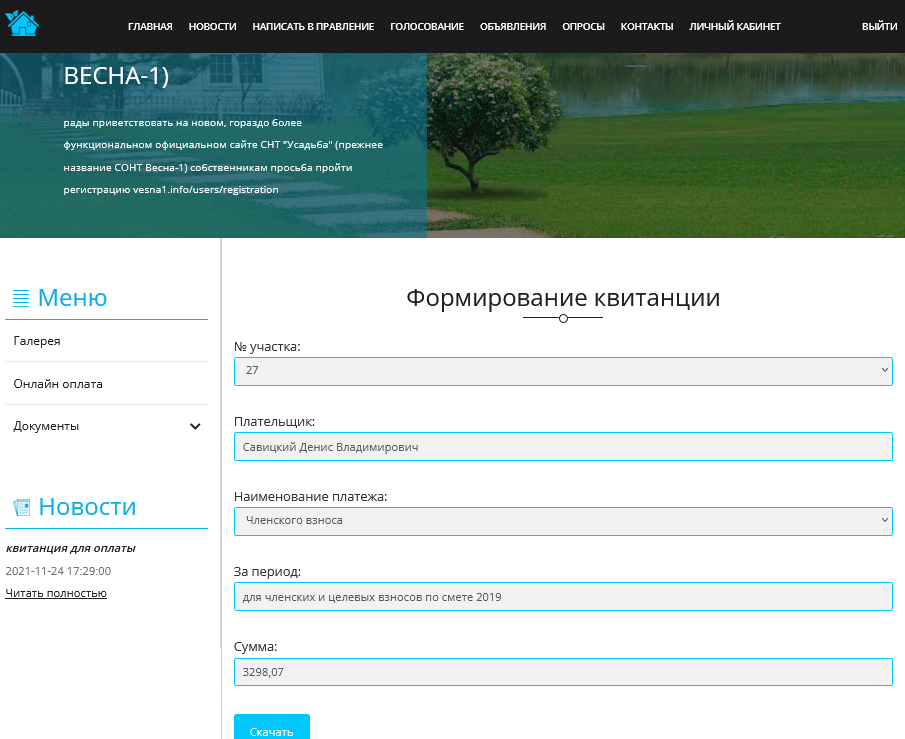Open the ГЛАВНАЯ menu item
This screenshot has width=905, height=739.
pyautogui.click(x=150, y=27)
